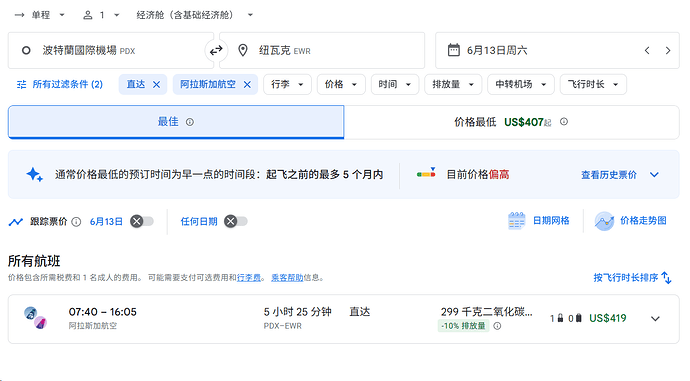Toggle price tracking for 6月13日
The width and height of the screenshot is (690, 381).
142,221
